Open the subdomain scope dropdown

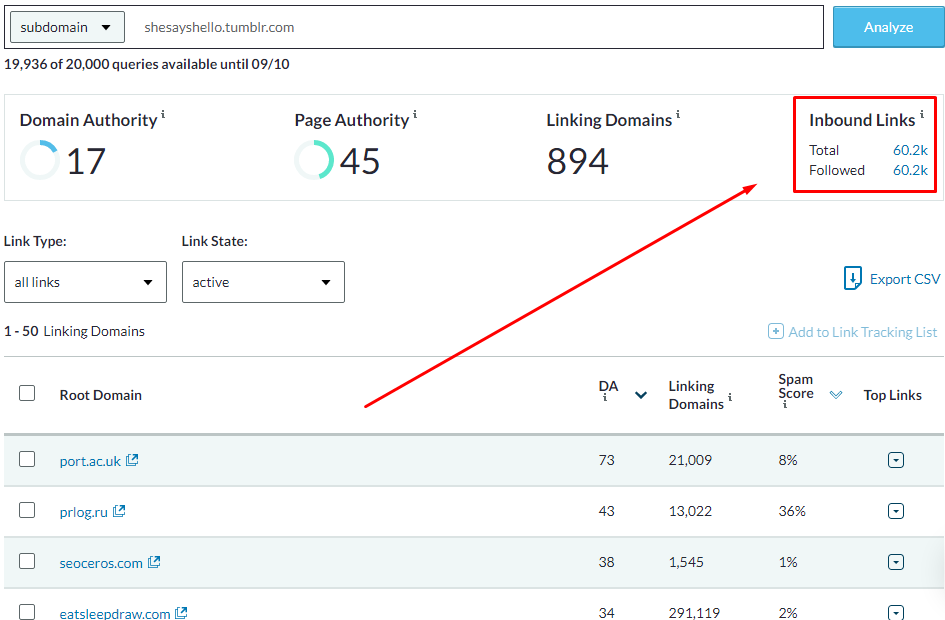point(68,27)
